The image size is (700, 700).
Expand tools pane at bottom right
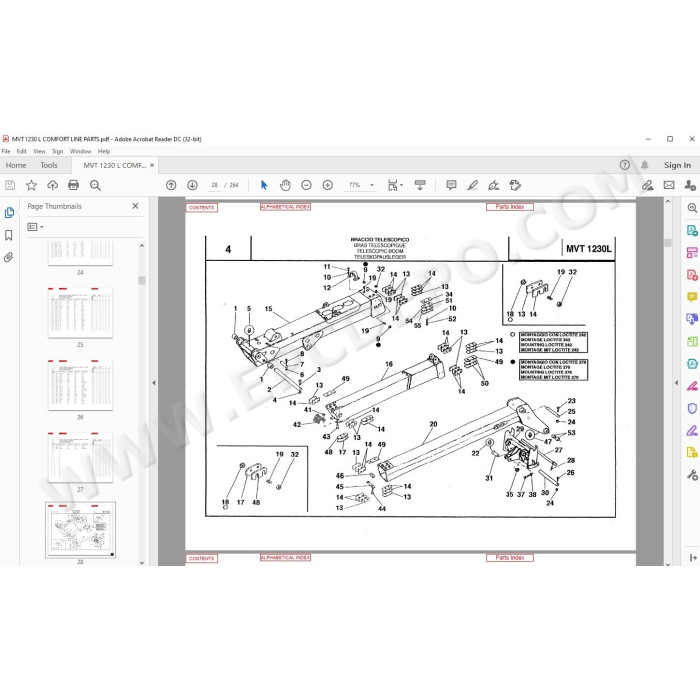coord(692,558)
